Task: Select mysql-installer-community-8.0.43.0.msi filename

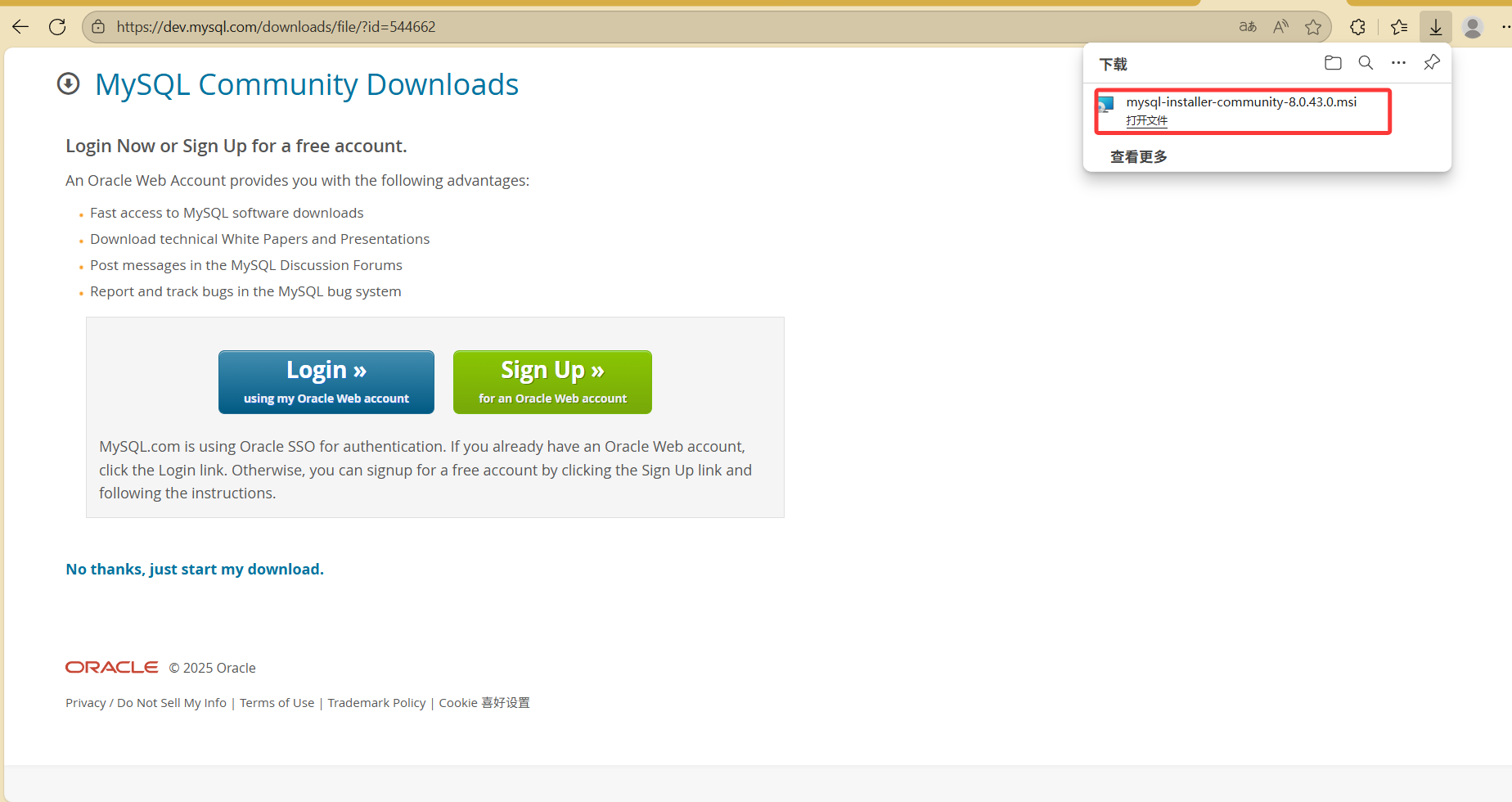Action: pyautogui.click(x=1241, y=102)
